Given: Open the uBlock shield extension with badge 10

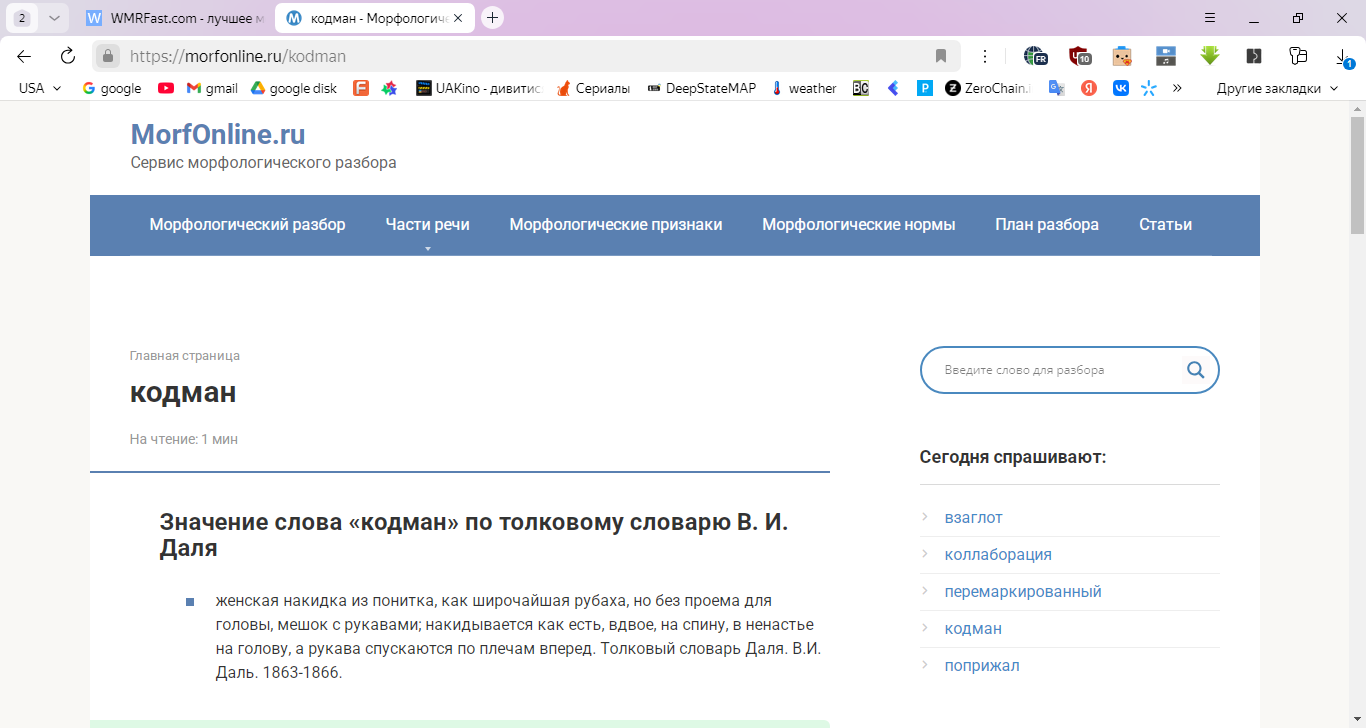Looking at the screenshot, I should click(1079, 56).
